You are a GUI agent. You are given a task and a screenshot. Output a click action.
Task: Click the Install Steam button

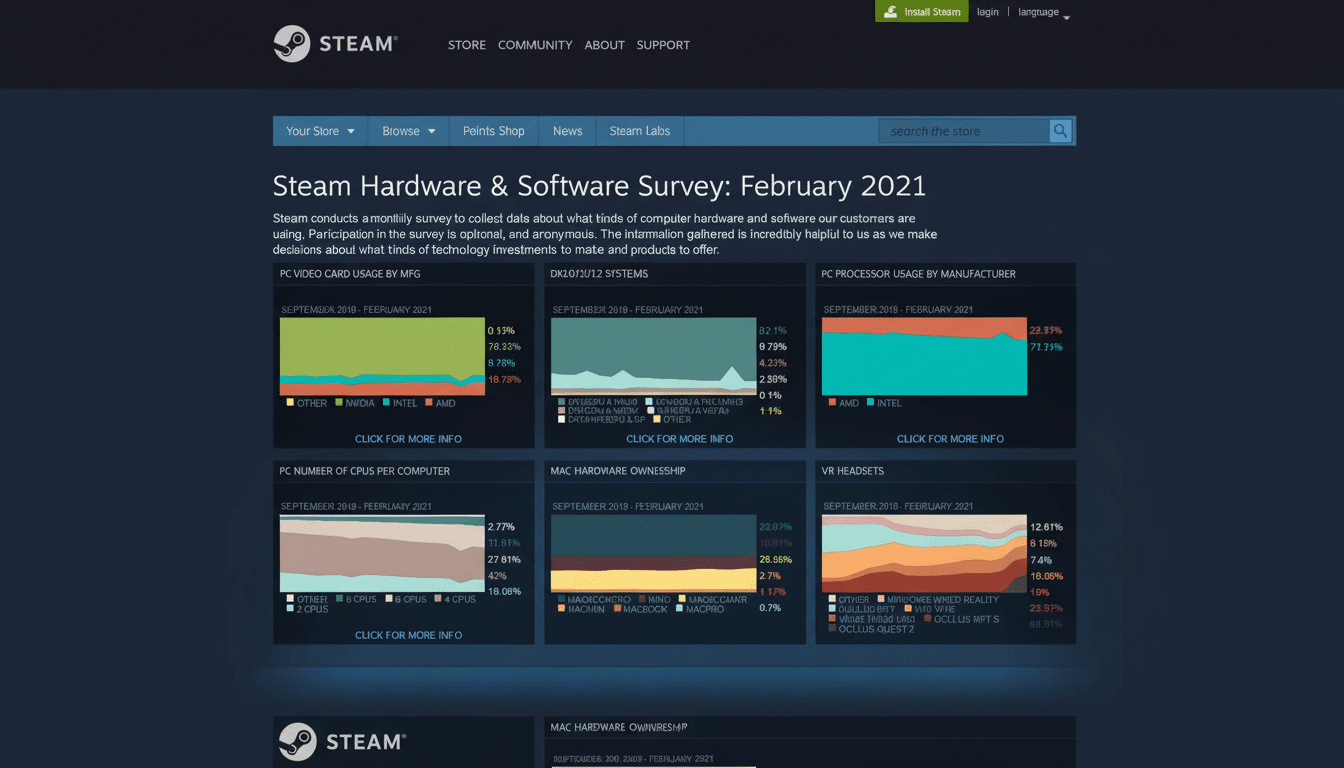click(x=921, y=11)
